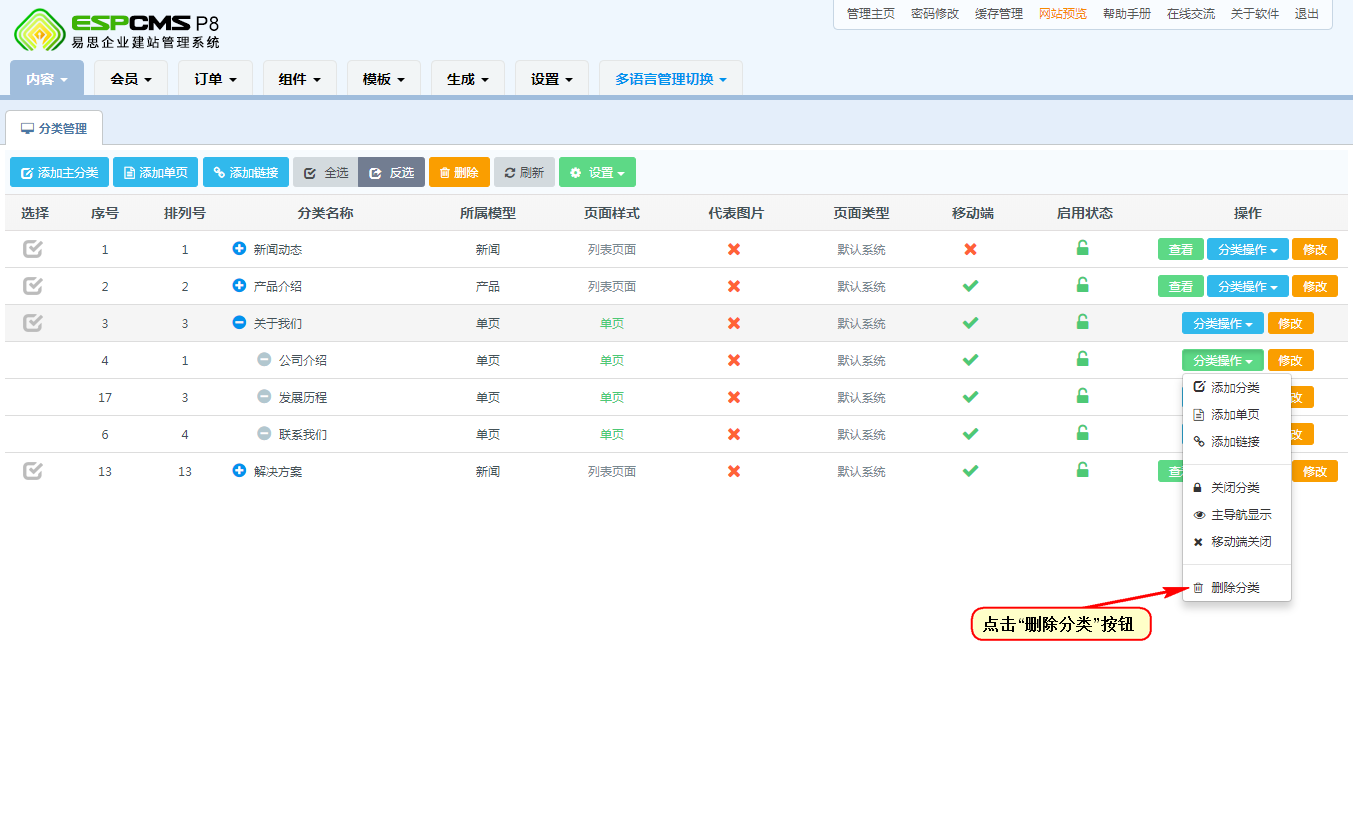
Task: Click the green lock icon for 关于我们
Action: point(1082,322)
